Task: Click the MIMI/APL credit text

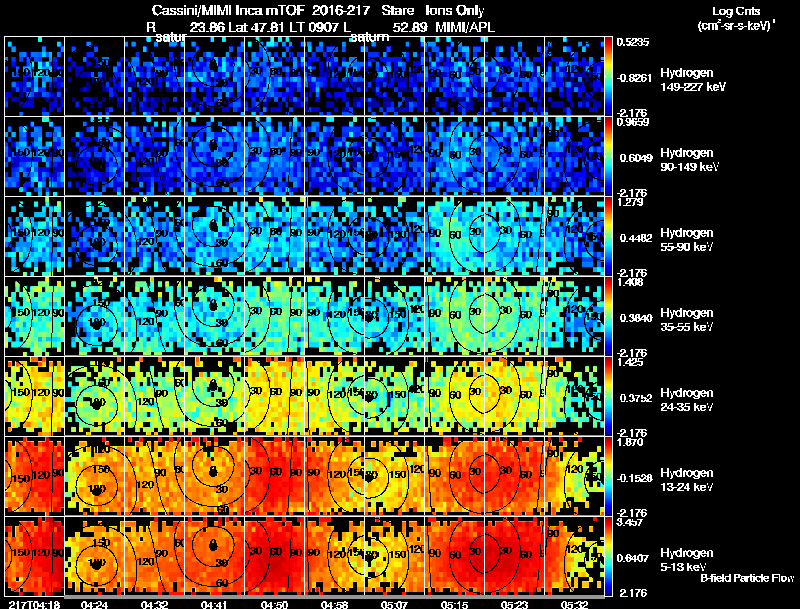Action: [x=465, y=27]
